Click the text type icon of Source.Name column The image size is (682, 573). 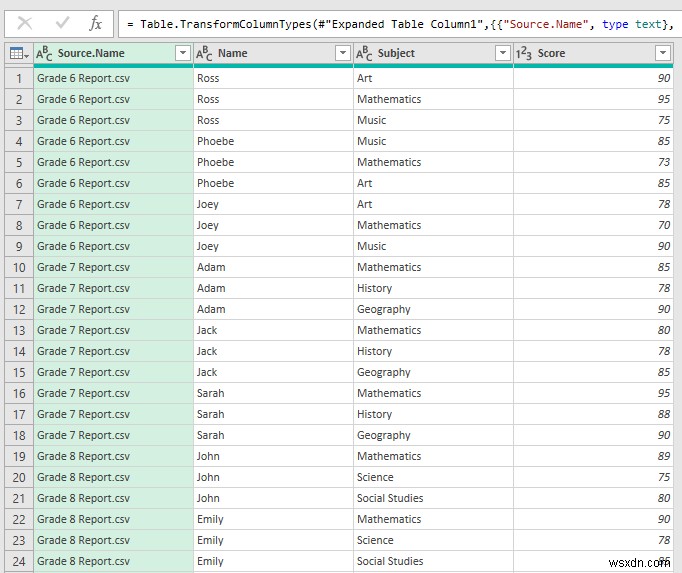(x=44, y=54)
